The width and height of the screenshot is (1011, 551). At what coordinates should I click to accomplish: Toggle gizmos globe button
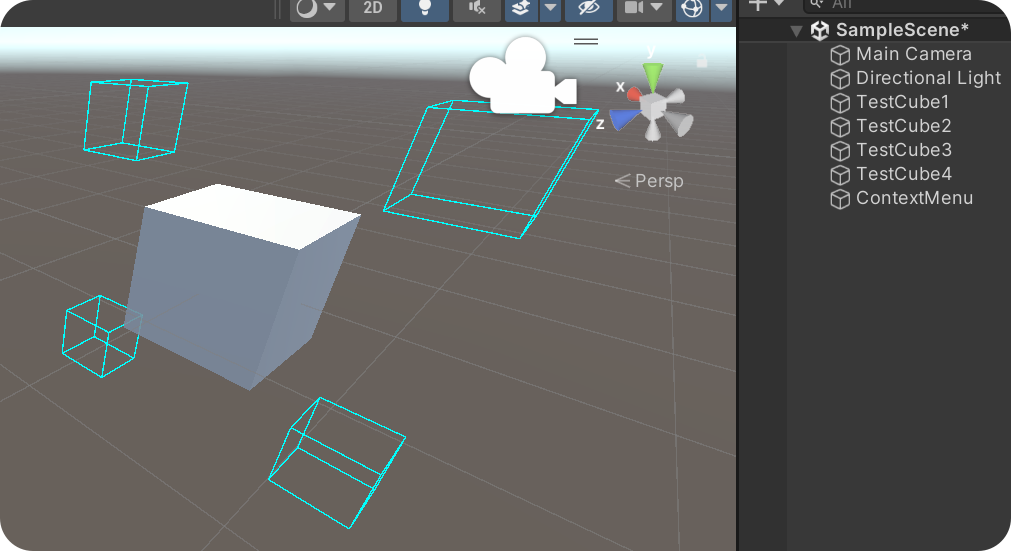pyautogui.click(x=692, y=8)
